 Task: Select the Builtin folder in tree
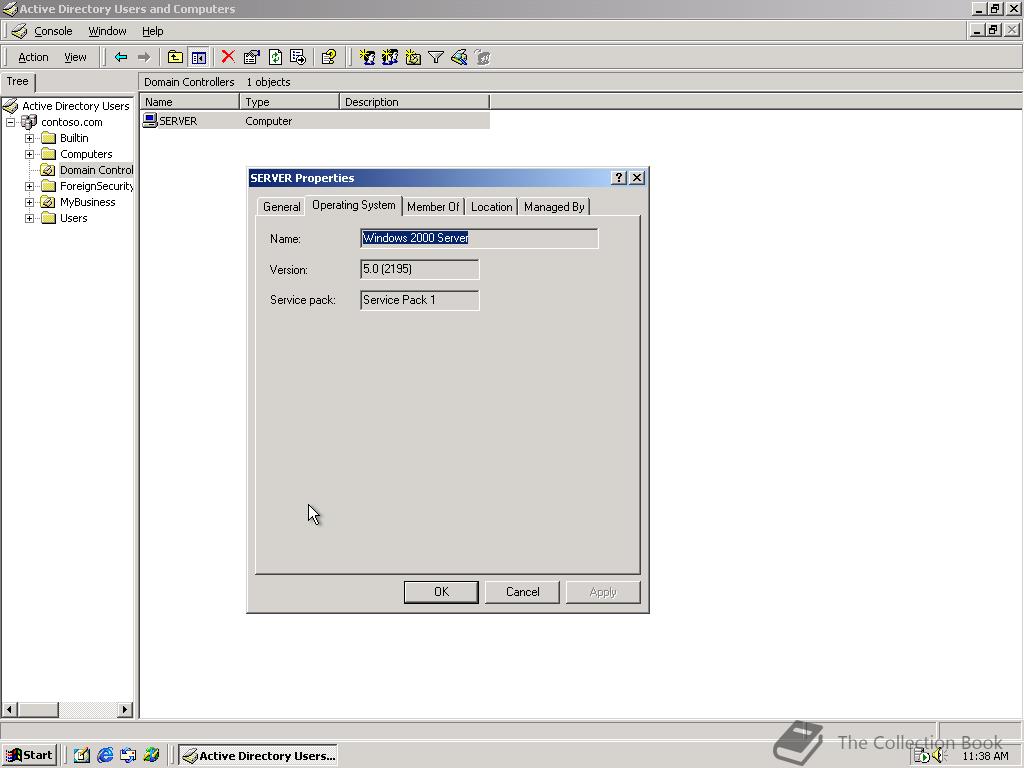(74, 138)
